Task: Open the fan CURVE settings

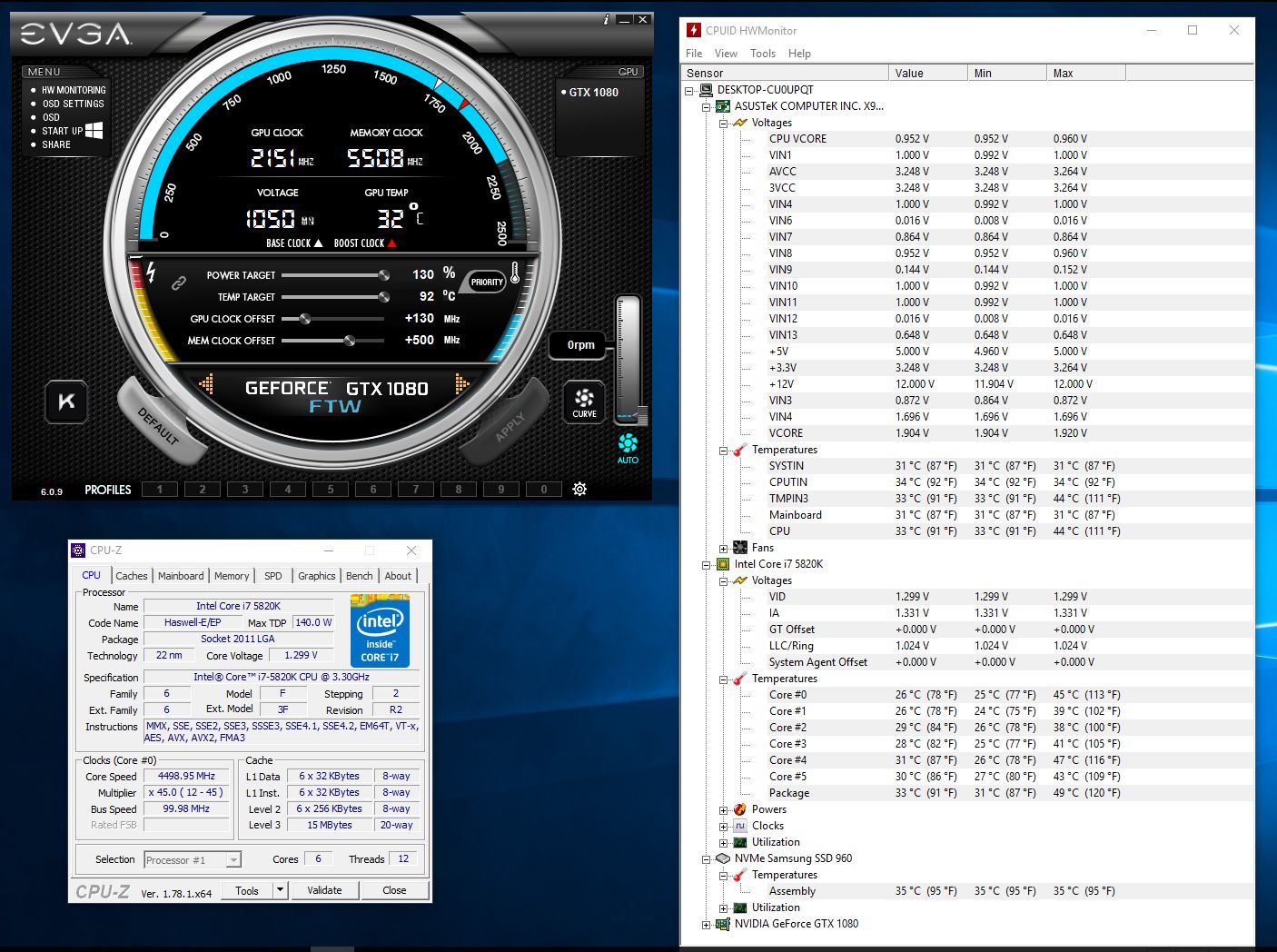Action: (x=584, y=402)
